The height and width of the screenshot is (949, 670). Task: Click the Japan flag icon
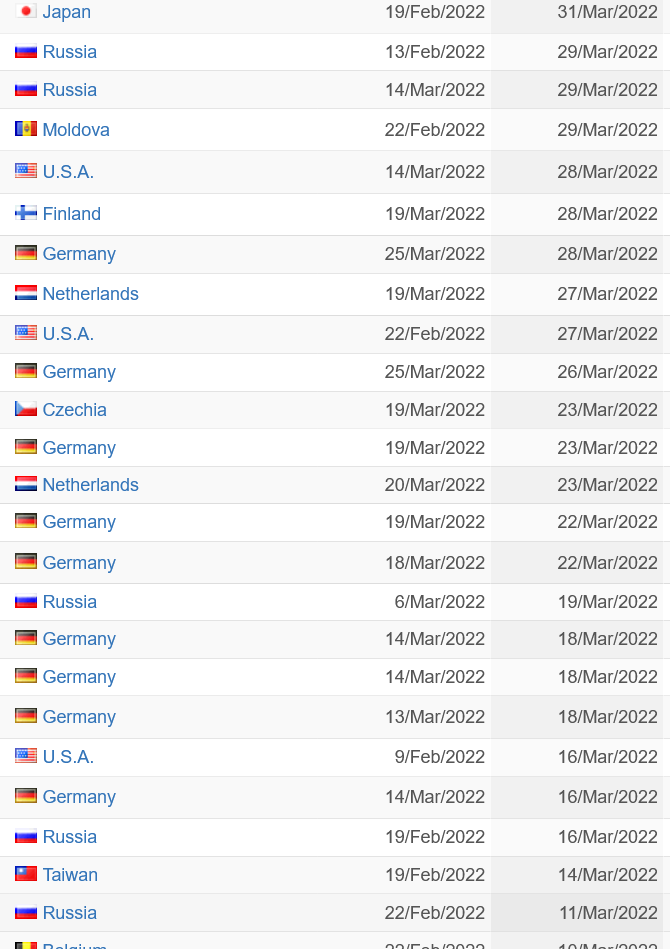point(26,11)
